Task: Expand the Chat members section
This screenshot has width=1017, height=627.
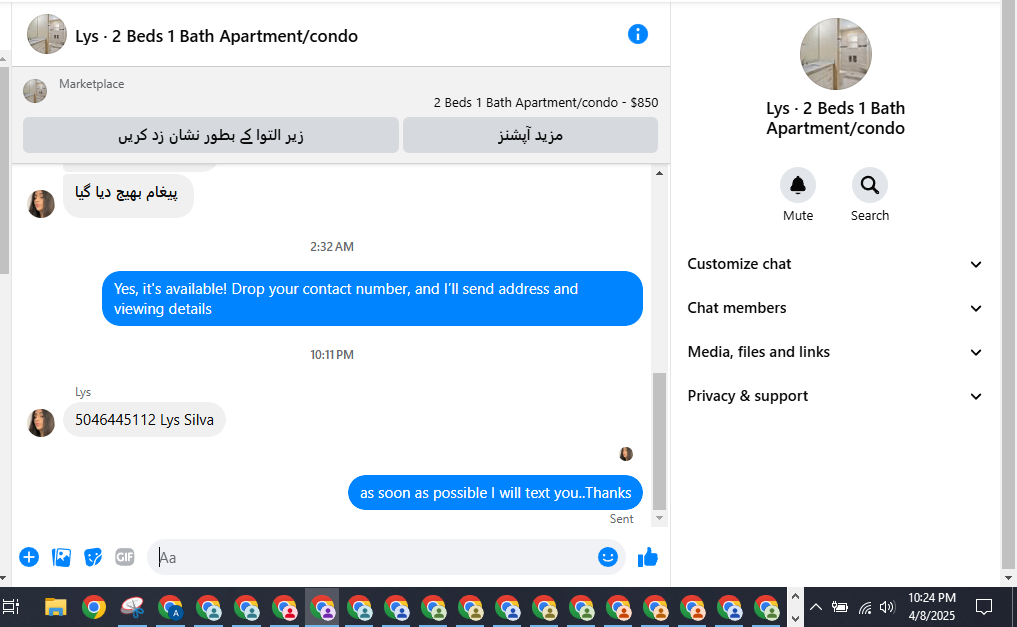Action: pos(834,308)
